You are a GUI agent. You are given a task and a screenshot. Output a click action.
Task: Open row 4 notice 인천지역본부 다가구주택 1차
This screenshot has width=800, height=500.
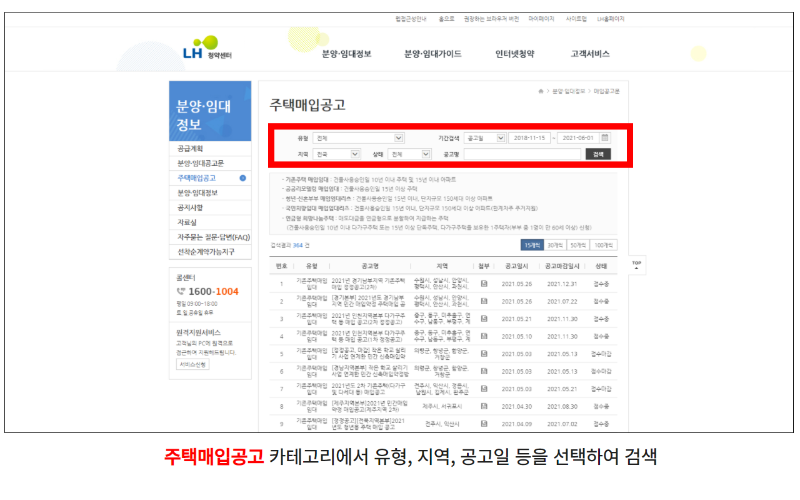click(x=369, y=336)
